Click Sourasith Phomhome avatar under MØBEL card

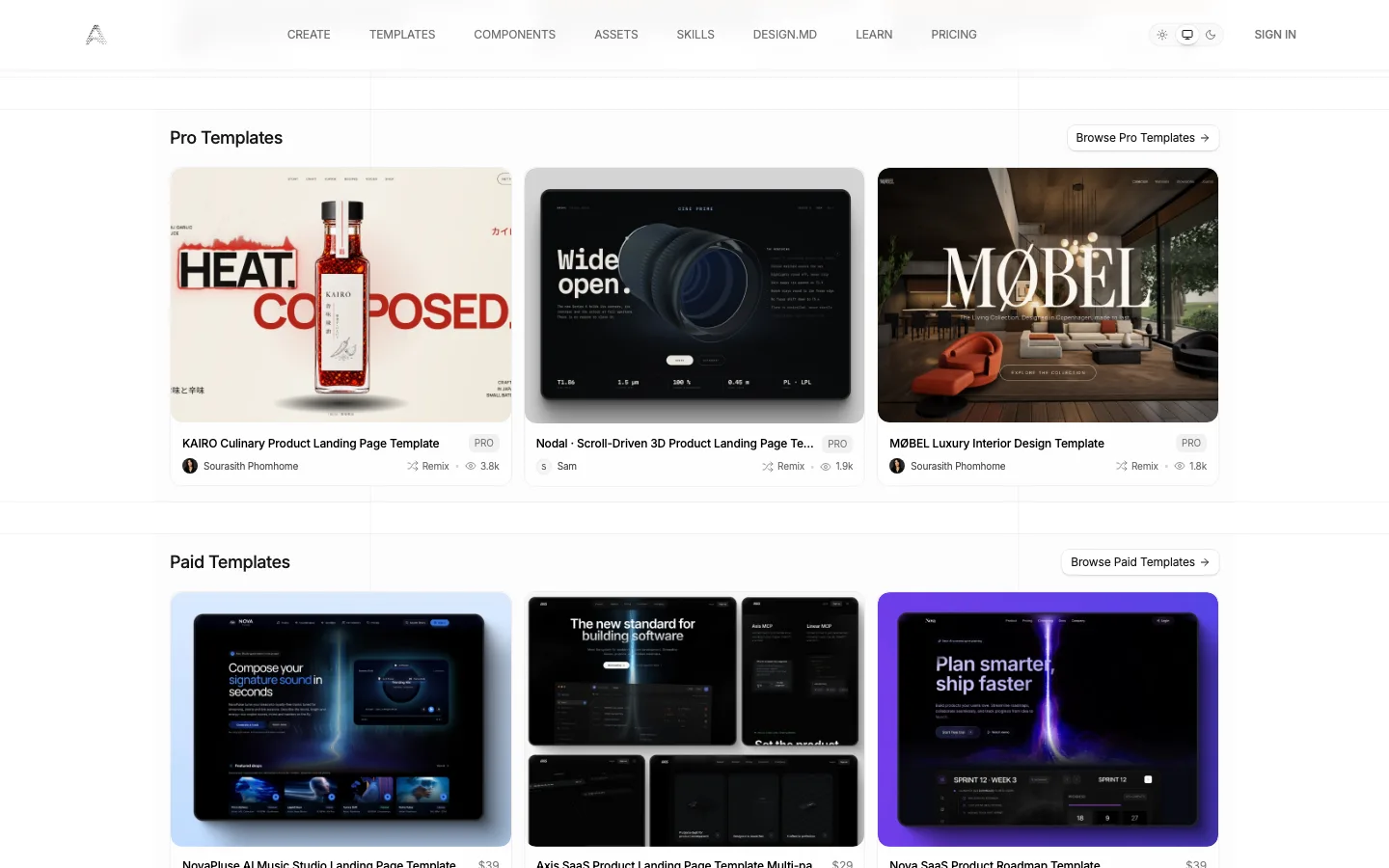point(897,466)
